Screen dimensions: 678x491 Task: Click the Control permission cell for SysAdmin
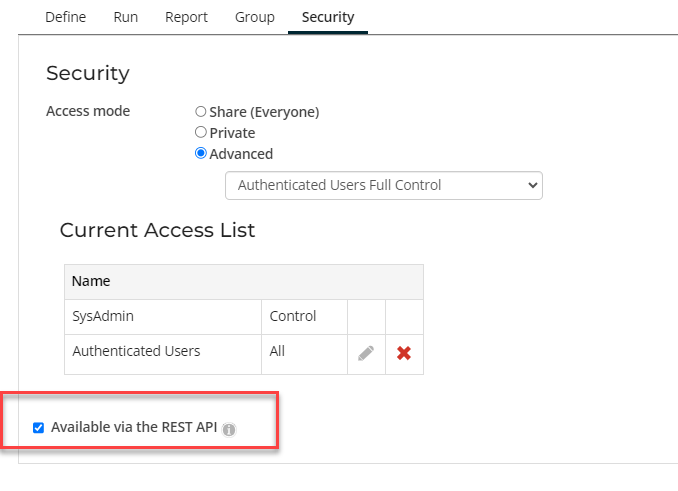[x=293, y=316]
